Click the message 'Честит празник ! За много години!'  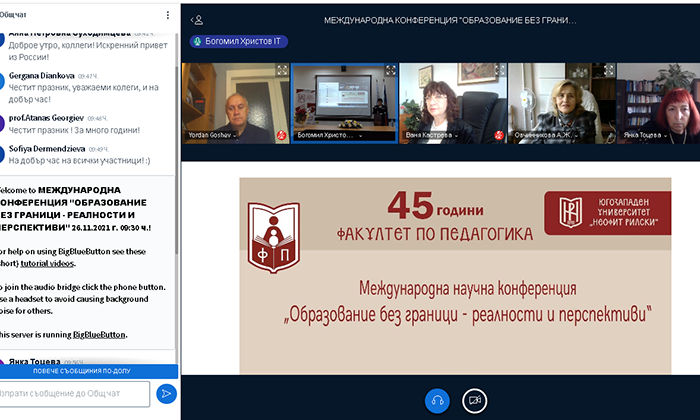coord(74,130)
